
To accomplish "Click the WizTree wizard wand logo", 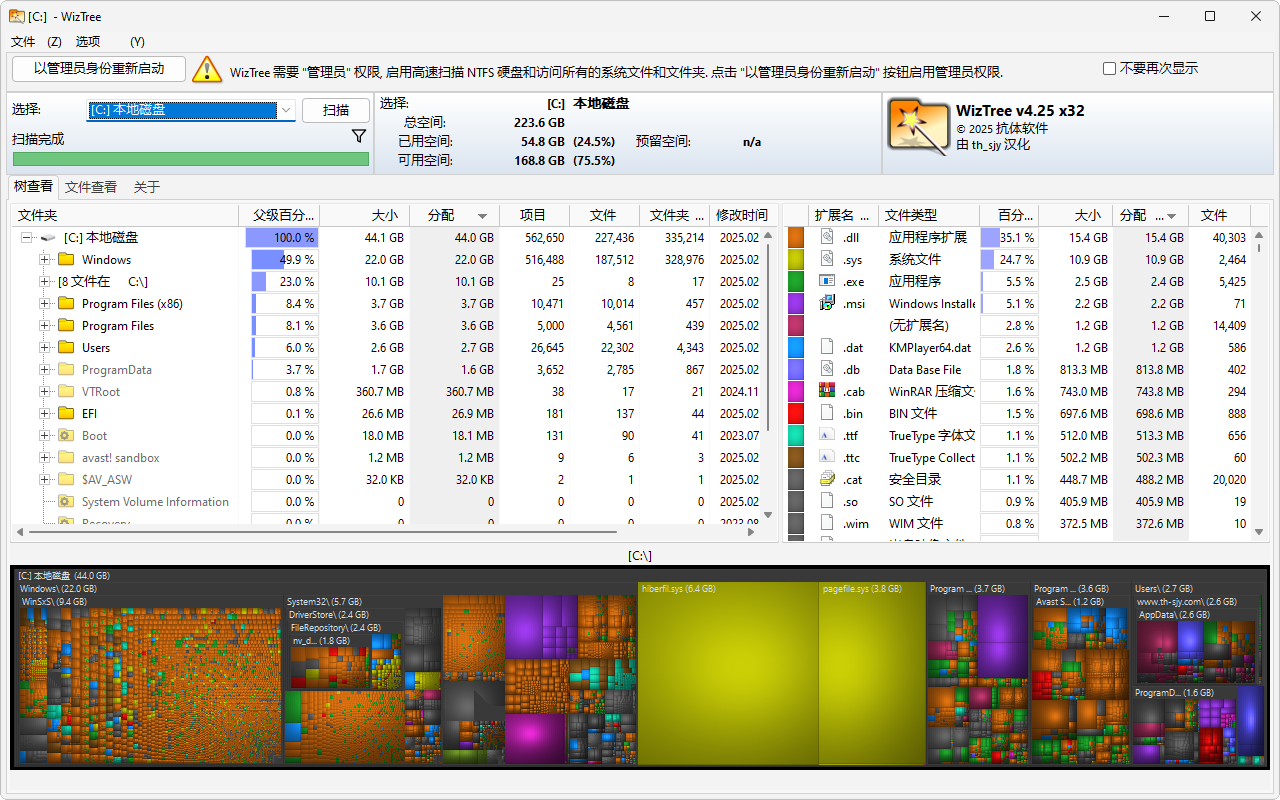I will pos(917,126).
